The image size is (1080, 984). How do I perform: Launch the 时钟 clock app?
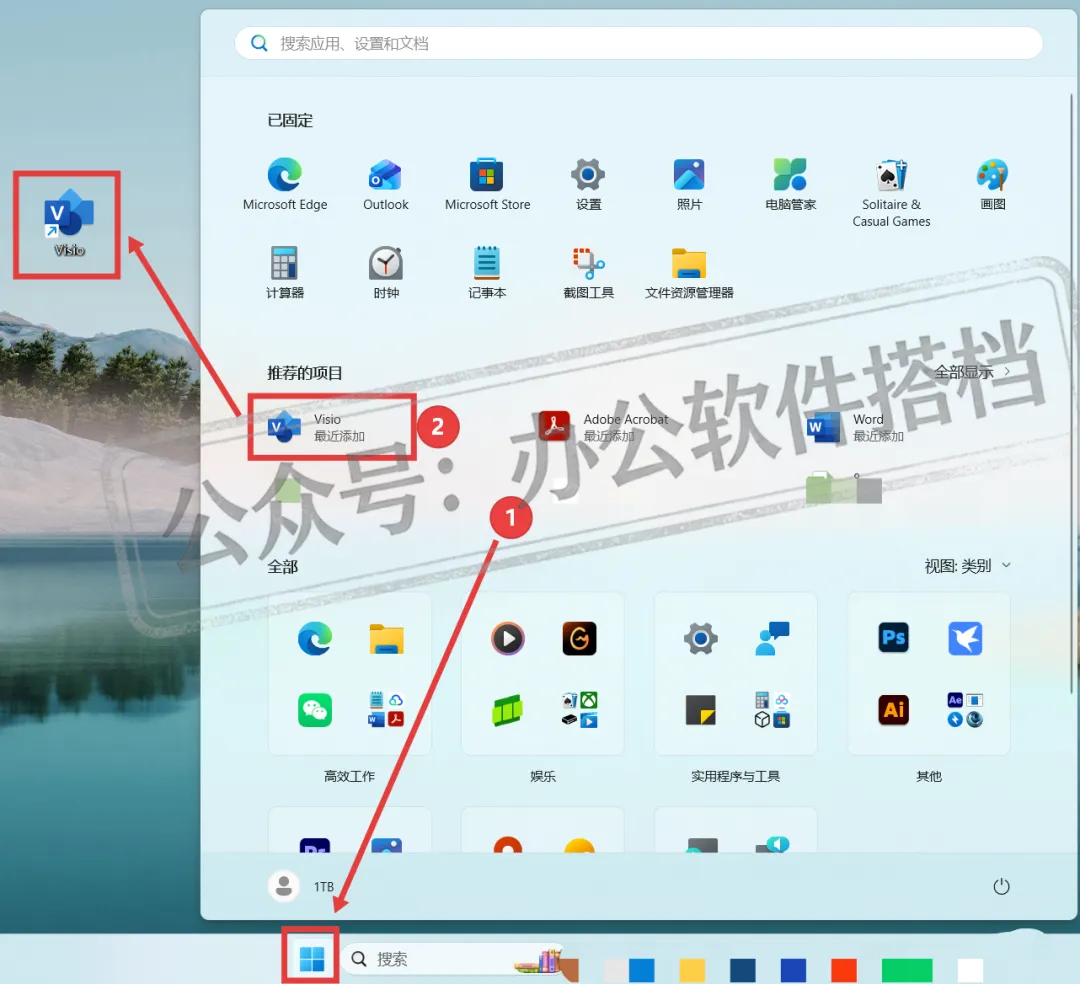tap(386, 272)
